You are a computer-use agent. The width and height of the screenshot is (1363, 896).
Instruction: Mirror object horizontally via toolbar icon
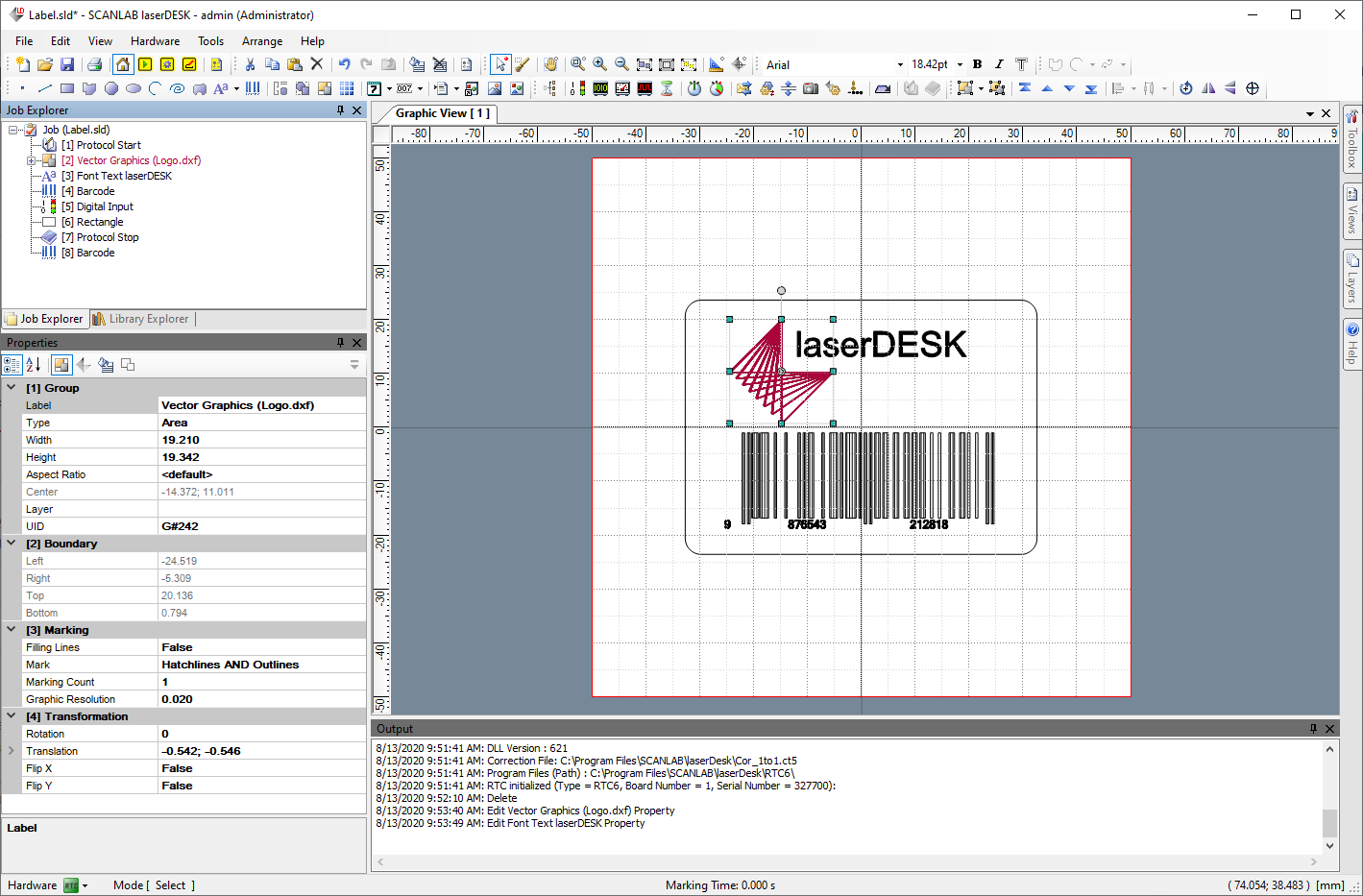pyautogui.click(x=1208, y=88)
